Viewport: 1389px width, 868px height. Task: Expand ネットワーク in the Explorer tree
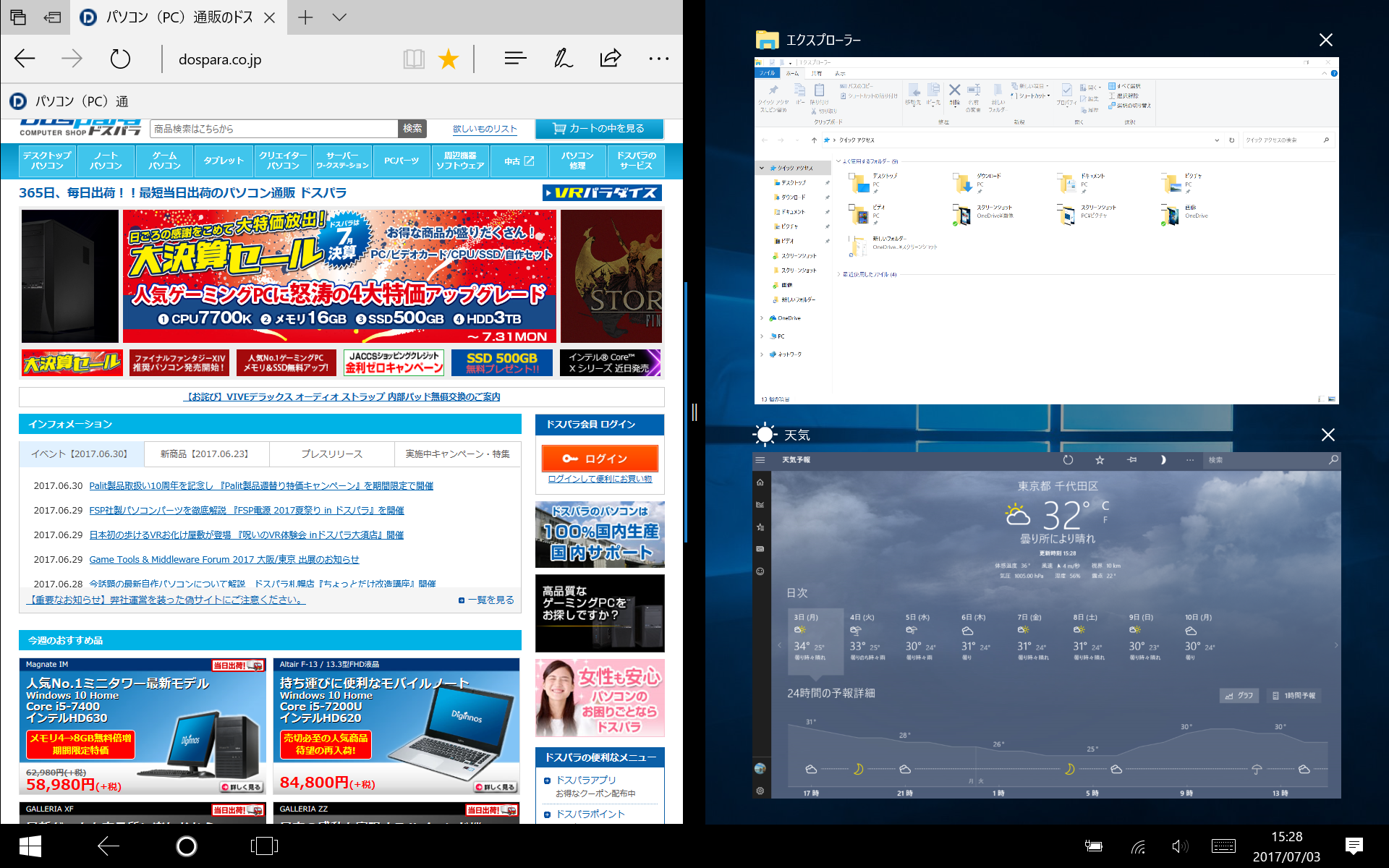[762, 354]
